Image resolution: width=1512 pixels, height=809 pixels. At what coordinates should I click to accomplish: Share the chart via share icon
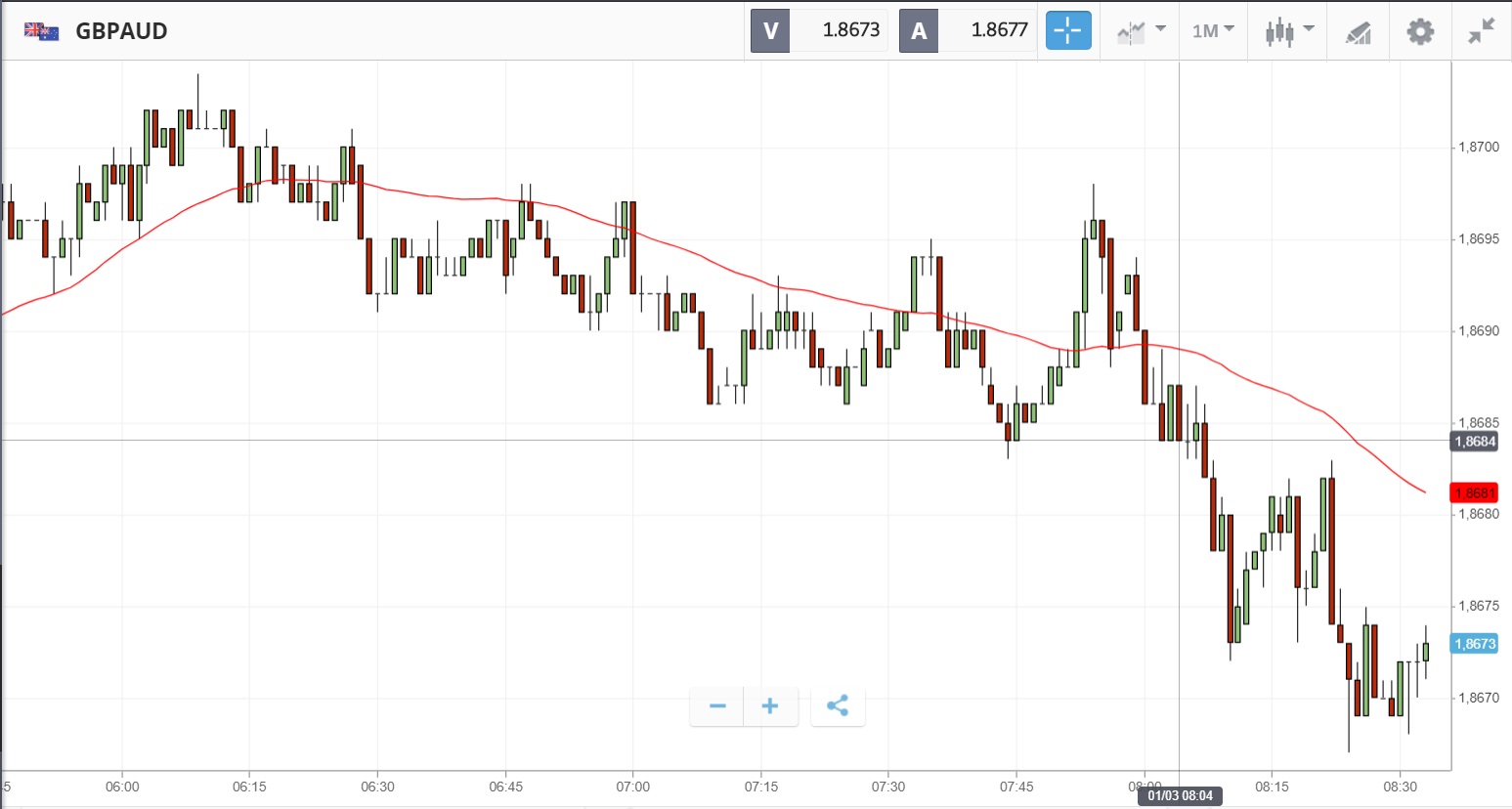pos(838,705)
